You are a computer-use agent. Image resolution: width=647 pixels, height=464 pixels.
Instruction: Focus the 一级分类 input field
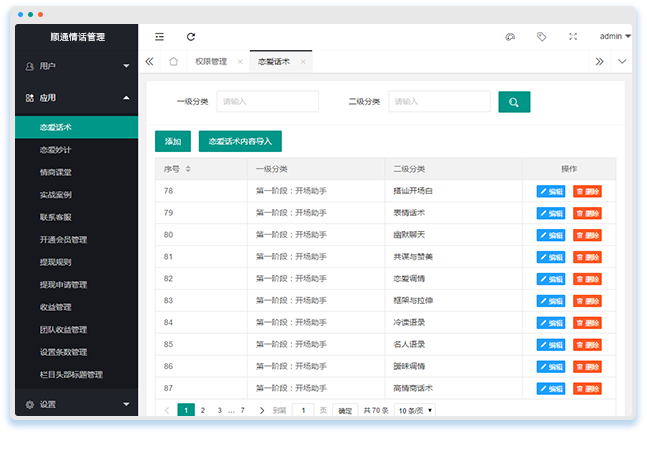(x=267, y=102)
